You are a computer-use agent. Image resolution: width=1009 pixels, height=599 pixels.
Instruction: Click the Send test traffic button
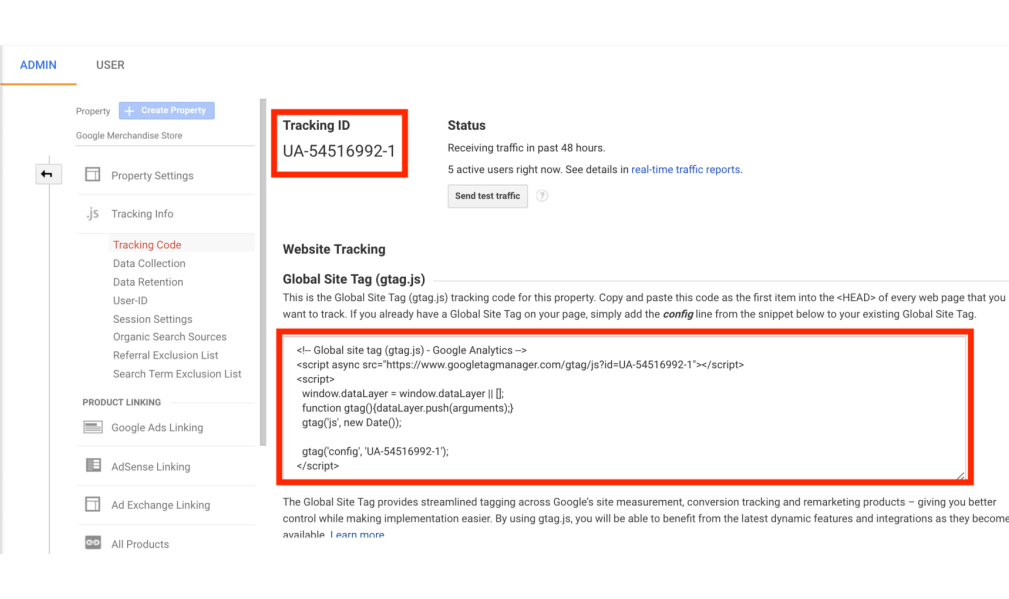pyautogui.click(x=487, y=196)
